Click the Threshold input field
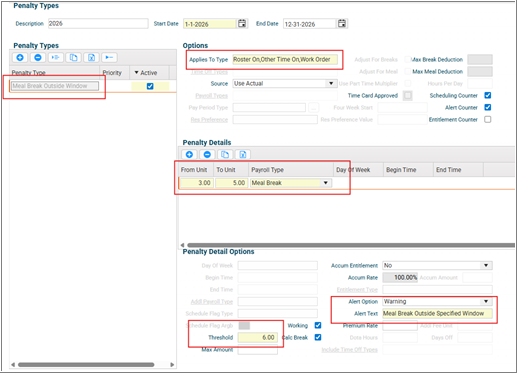 coord(257,337)
